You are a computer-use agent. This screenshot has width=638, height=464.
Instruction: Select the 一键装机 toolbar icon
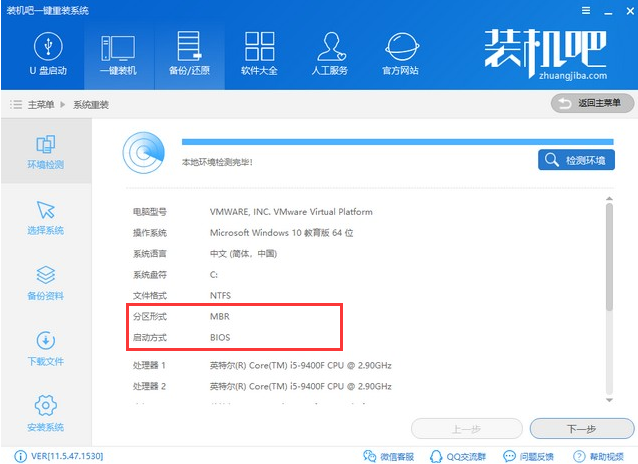click(x=117, y=54)
